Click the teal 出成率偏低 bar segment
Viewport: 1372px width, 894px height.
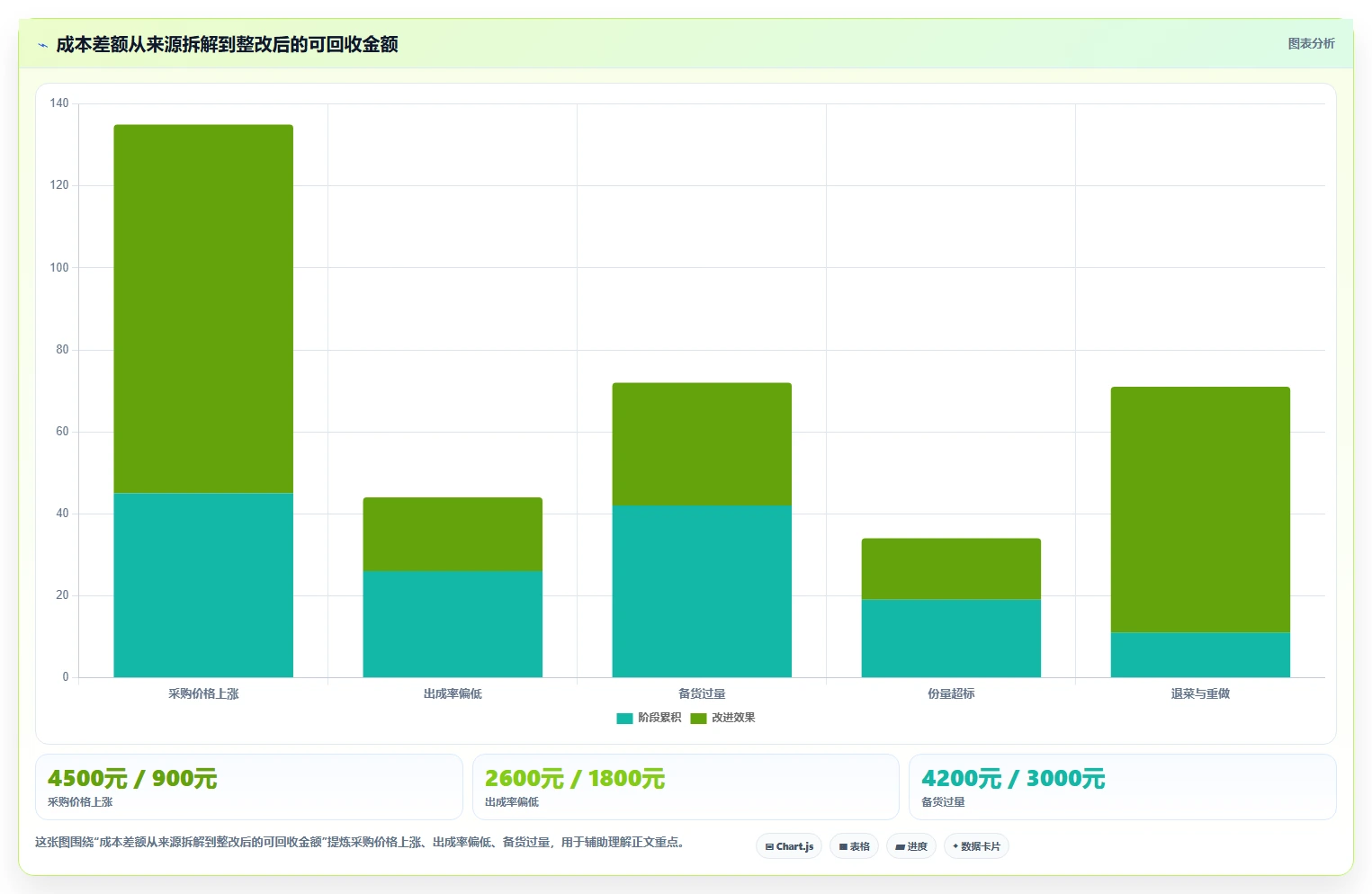point(453,624)
